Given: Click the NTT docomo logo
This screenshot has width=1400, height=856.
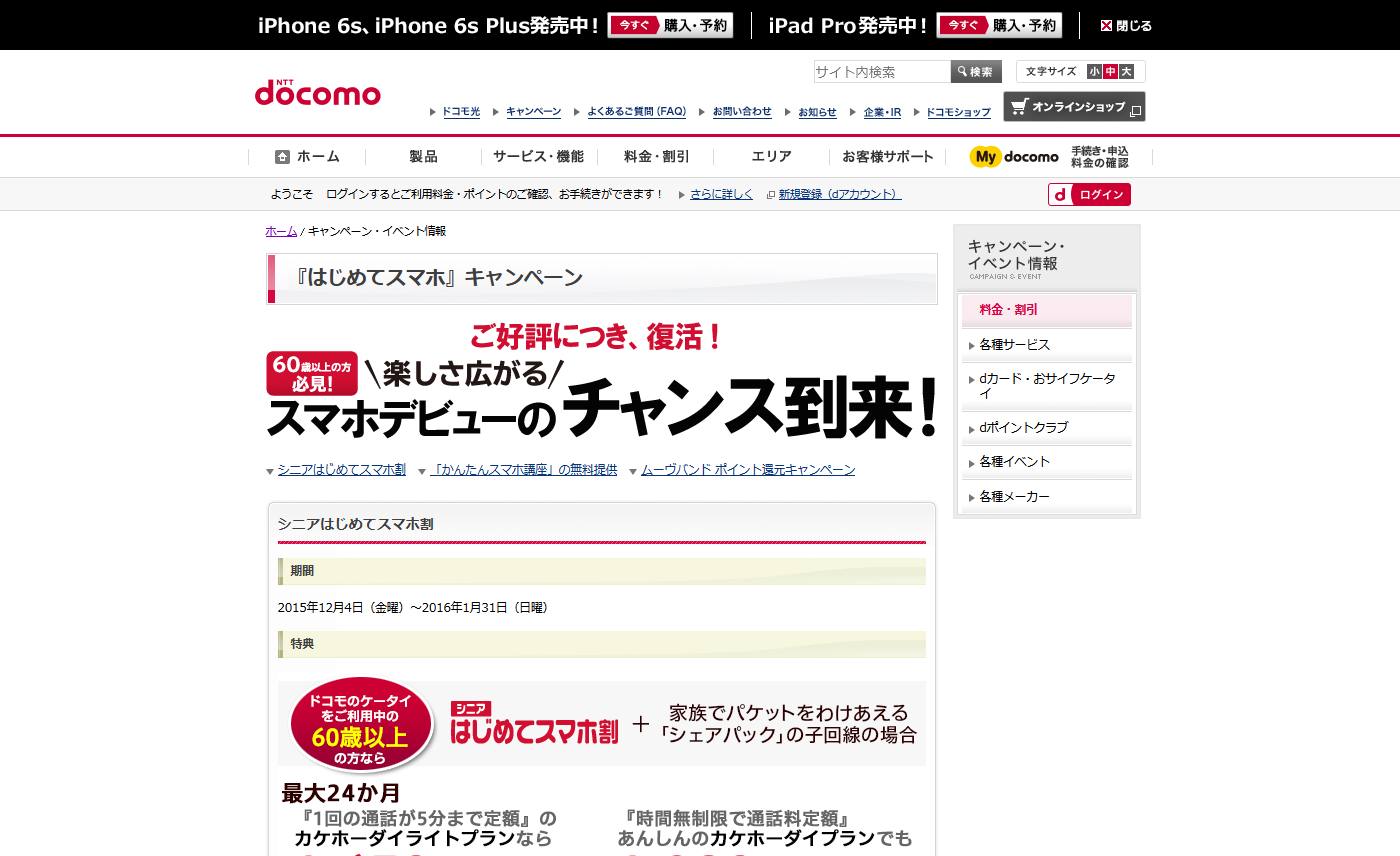Looking at the screenshot, I should [317, 91].
